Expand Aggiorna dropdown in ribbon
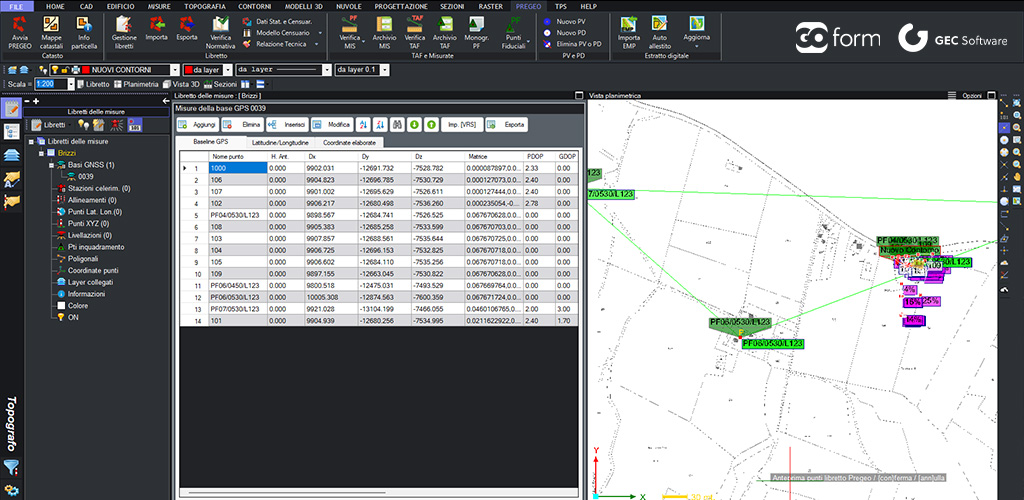 click(x=696, y=46)
